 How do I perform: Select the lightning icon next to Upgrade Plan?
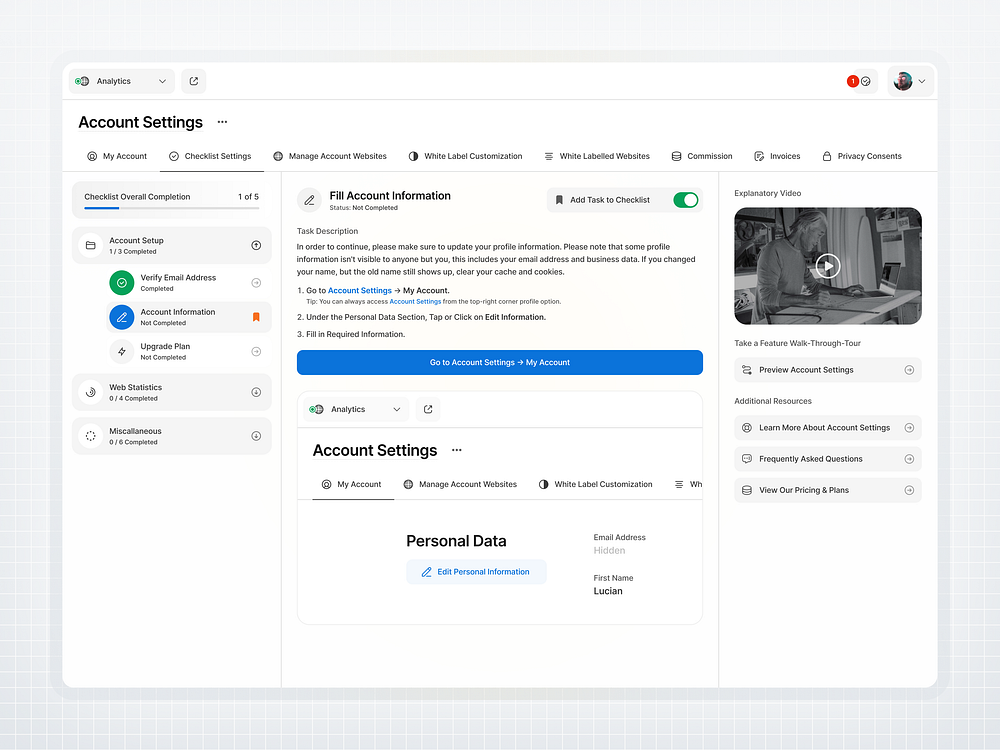[x=121, y=350]
